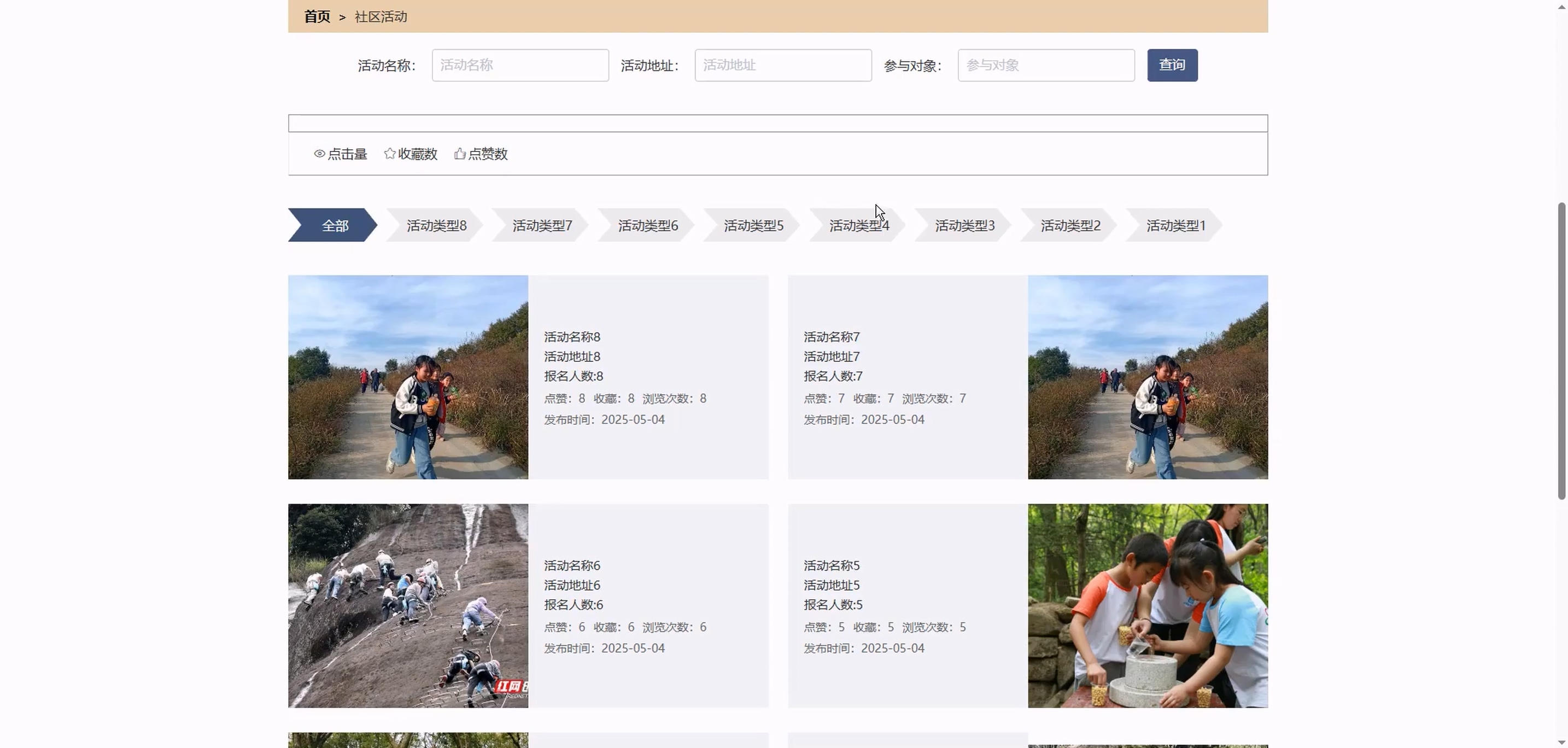This screenshot has width=1568, height=748.
Task: Filter by 活动类型7 tab
Action: [542, 226]
